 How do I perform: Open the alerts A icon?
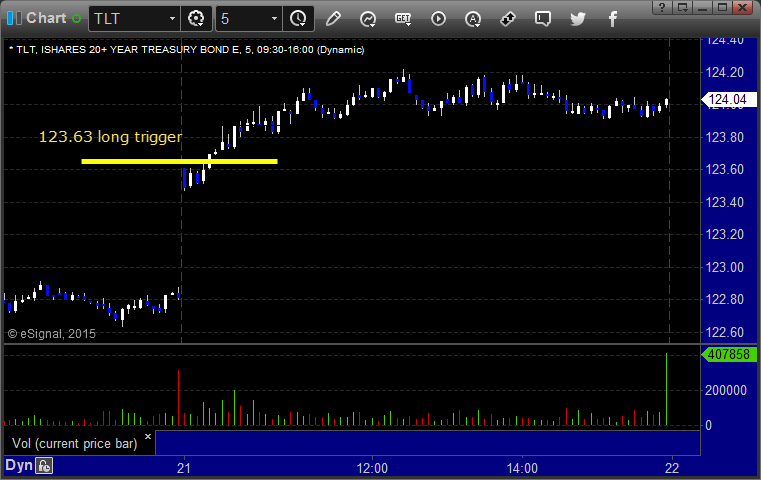473,19
